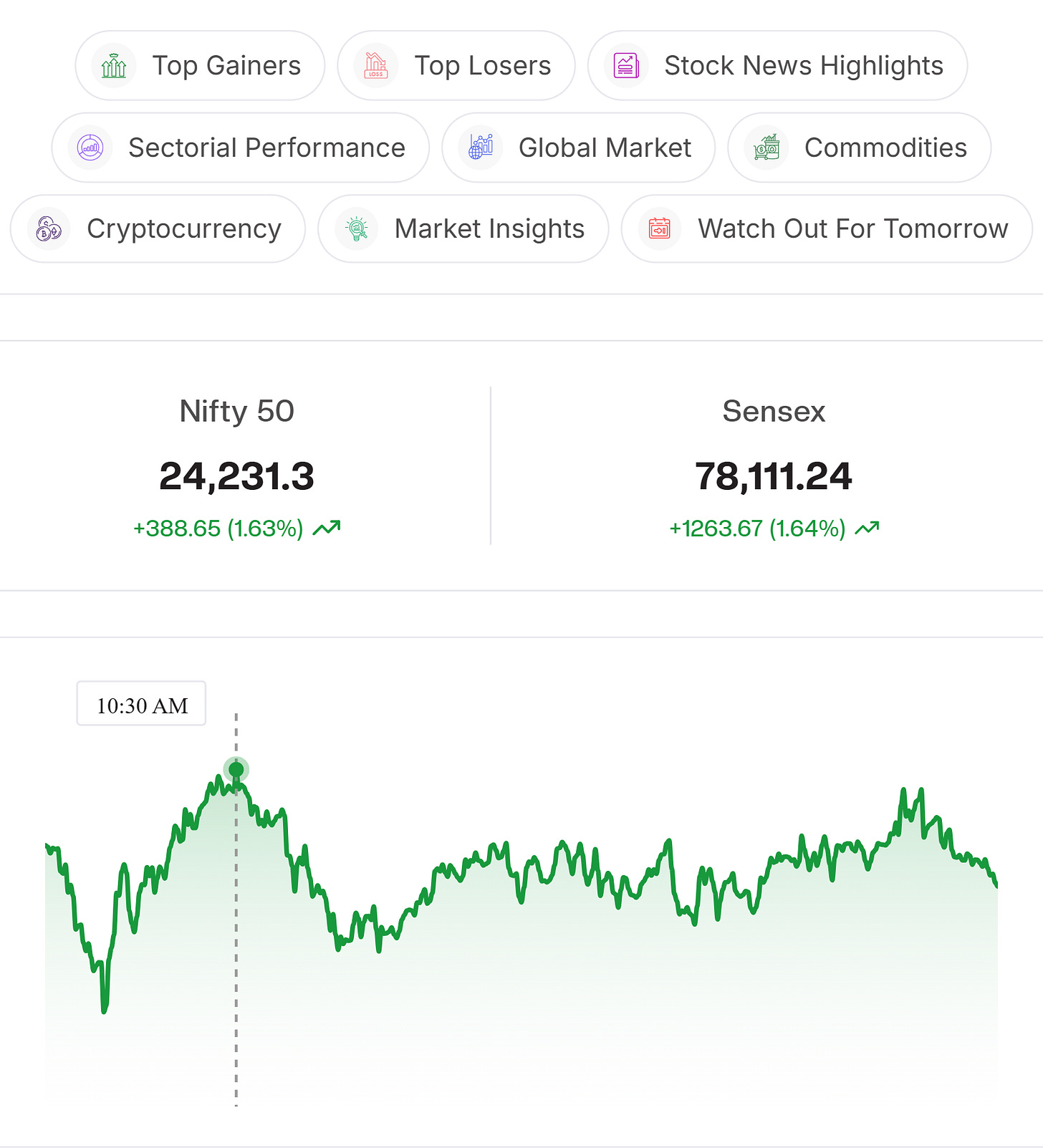Jump to the Market Insights label
This screenshot has width=1043, height=1148.
click(x=489, y=229)
